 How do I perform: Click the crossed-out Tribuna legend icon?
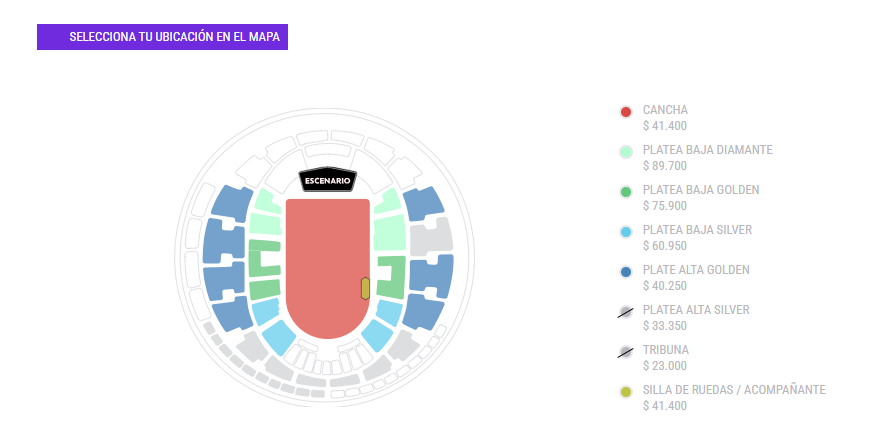click(626, 352)
